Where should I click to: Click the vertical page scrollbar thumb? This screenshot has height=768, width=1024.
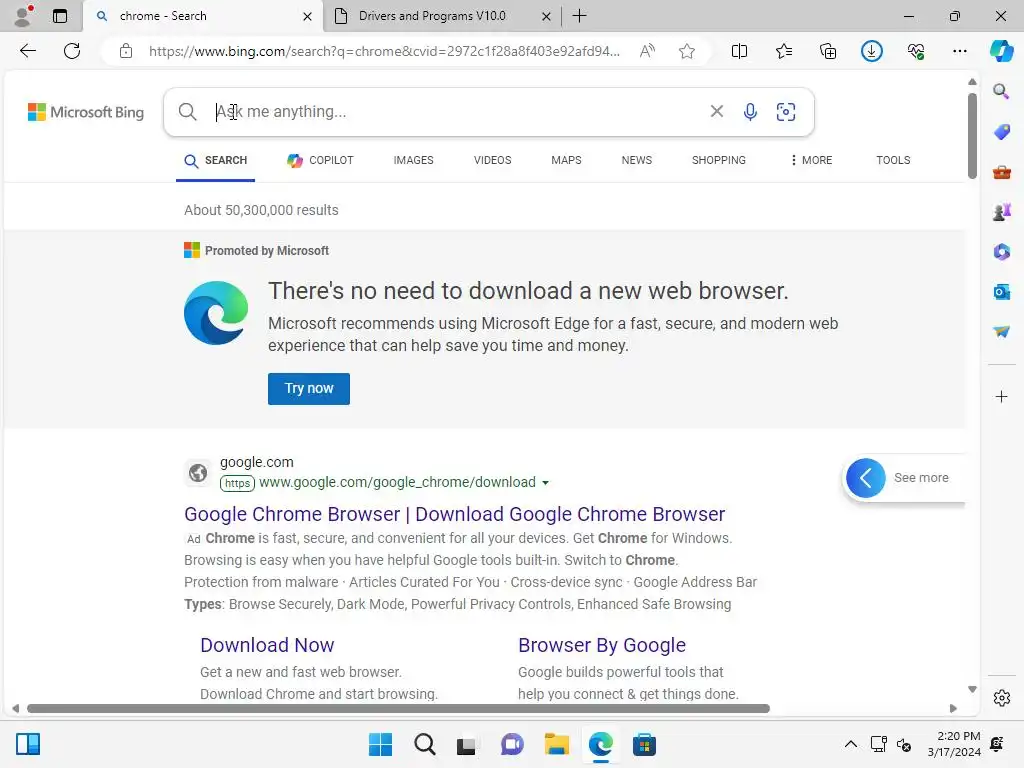click(x=972, y=135)
